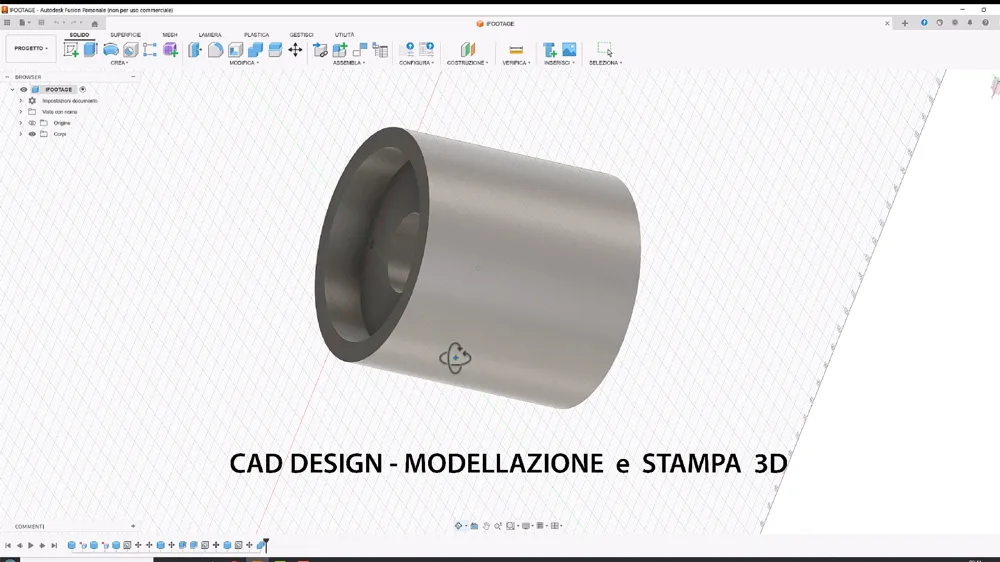1000x562 pixels.
Task: Activate the Move/Copy arrows tool
Action: click(x=295, y=50)
